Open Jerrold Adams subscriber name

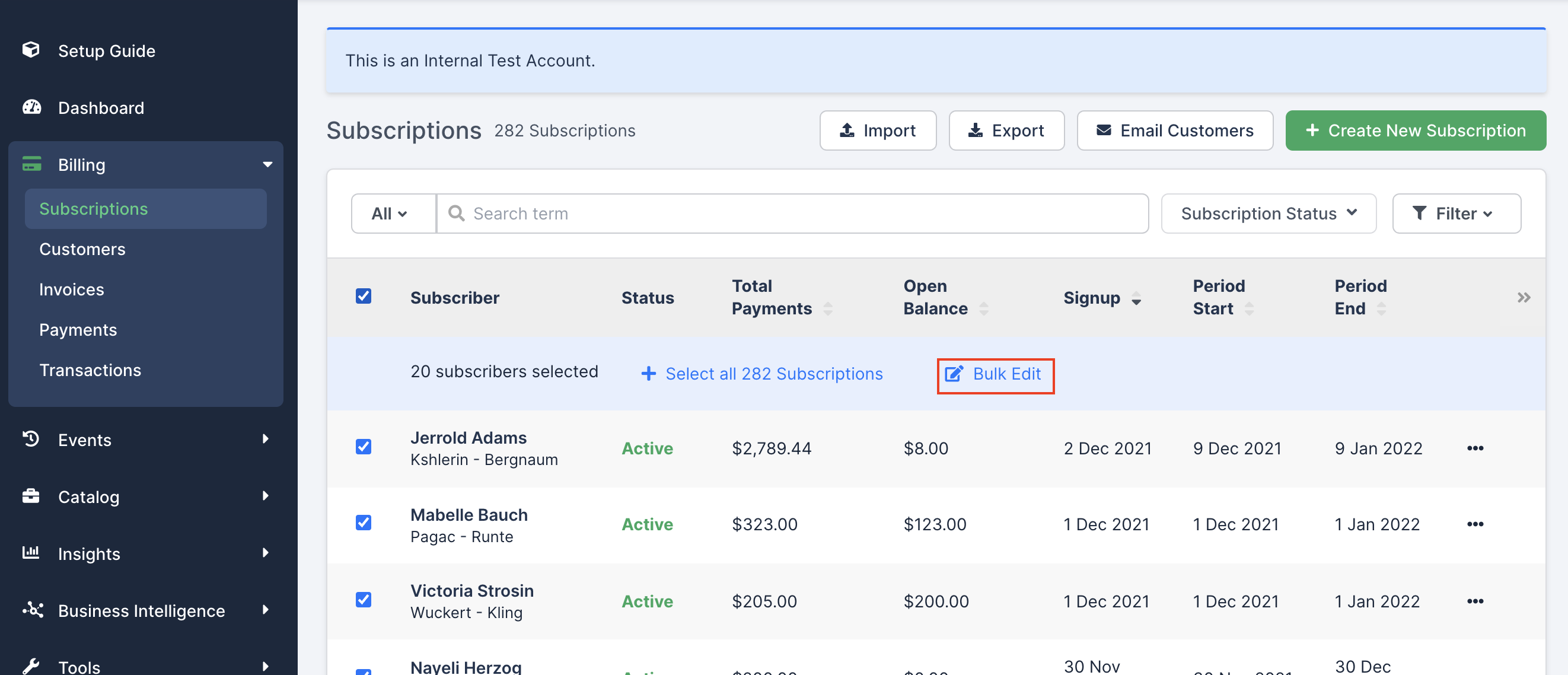coord(468,438)
